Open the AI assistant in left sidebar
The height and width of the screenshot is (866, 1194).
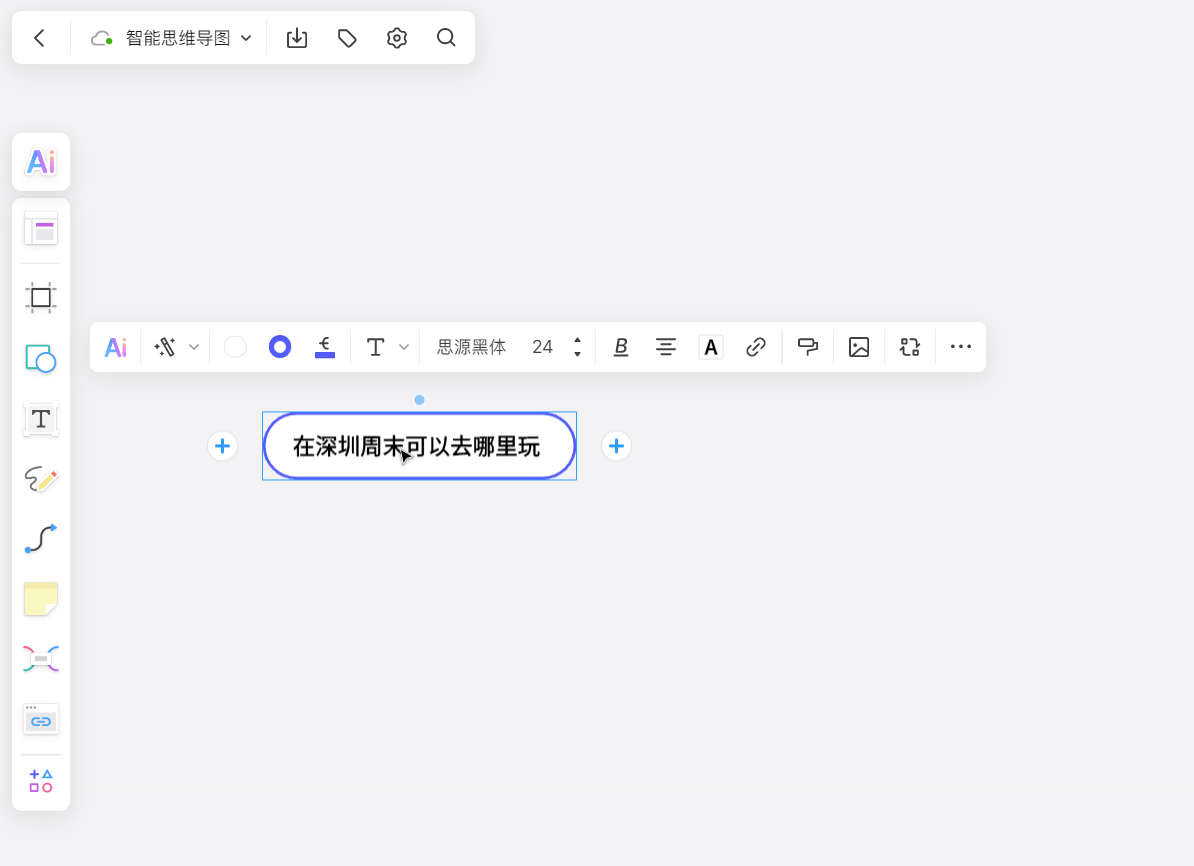click(x=41, y=161)
